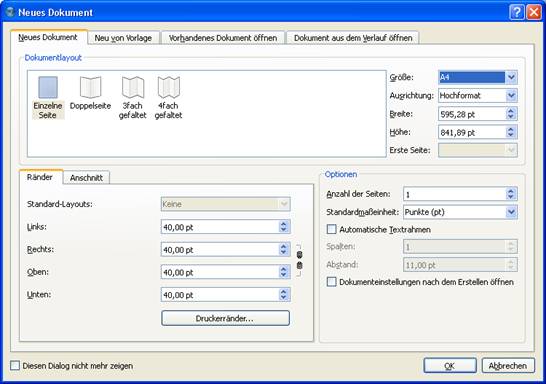Screen dimensions: 546x384
Task: Confirm with the OK button
Action: (x=450, y=366)
